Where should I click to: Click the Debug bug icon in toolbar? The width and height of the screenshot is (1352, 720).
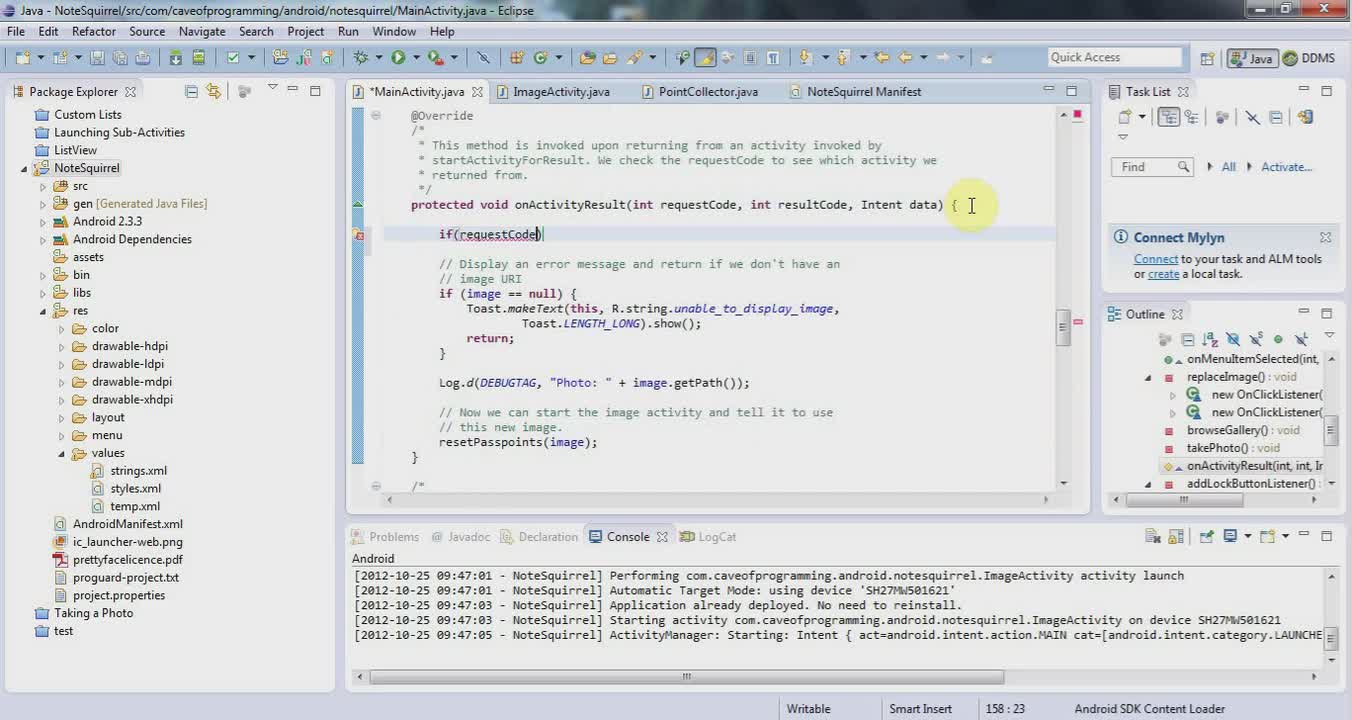click(361, 58)
